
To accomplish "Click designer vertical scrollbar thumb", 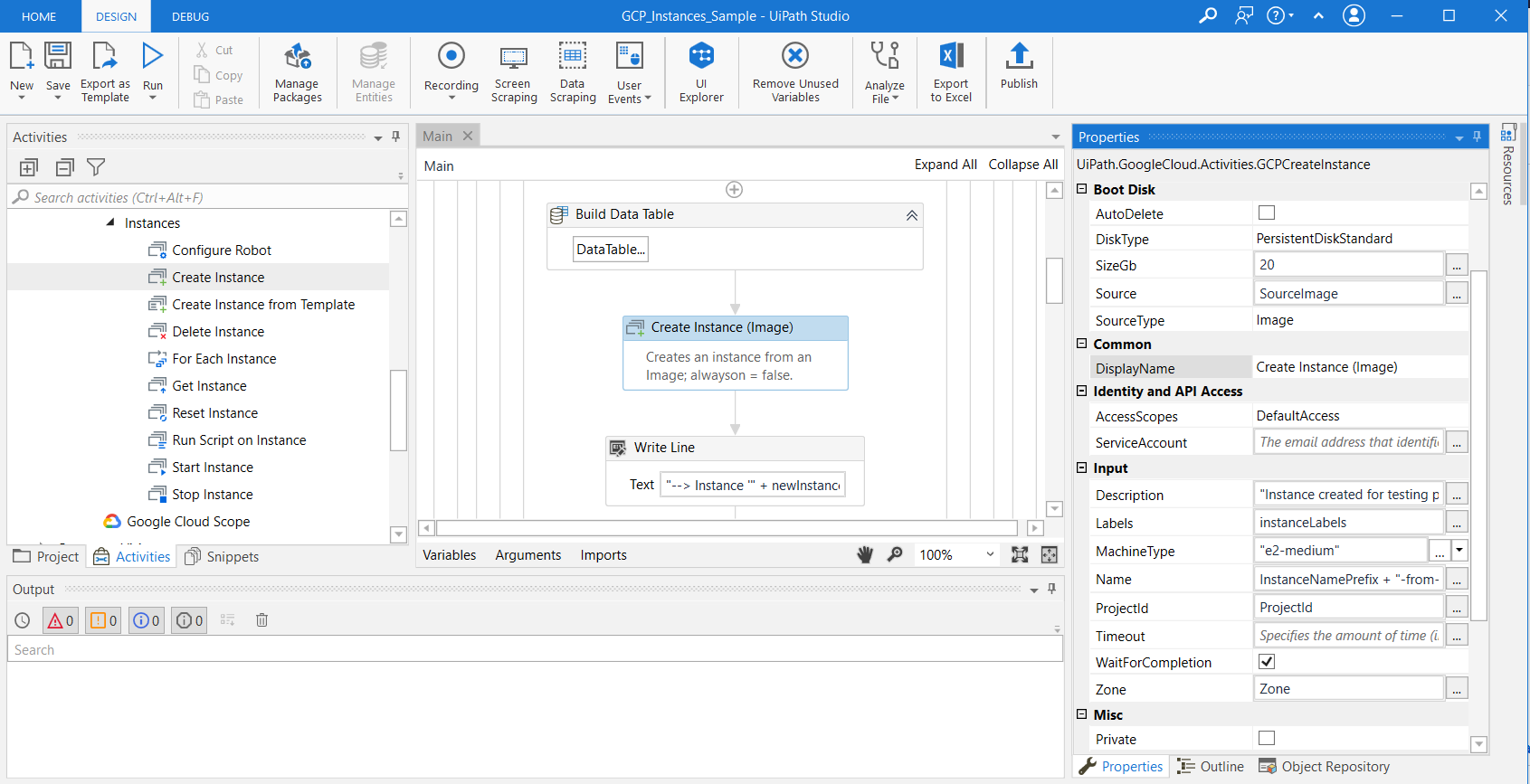I will pyautogui.click(x=1054, y=280).
